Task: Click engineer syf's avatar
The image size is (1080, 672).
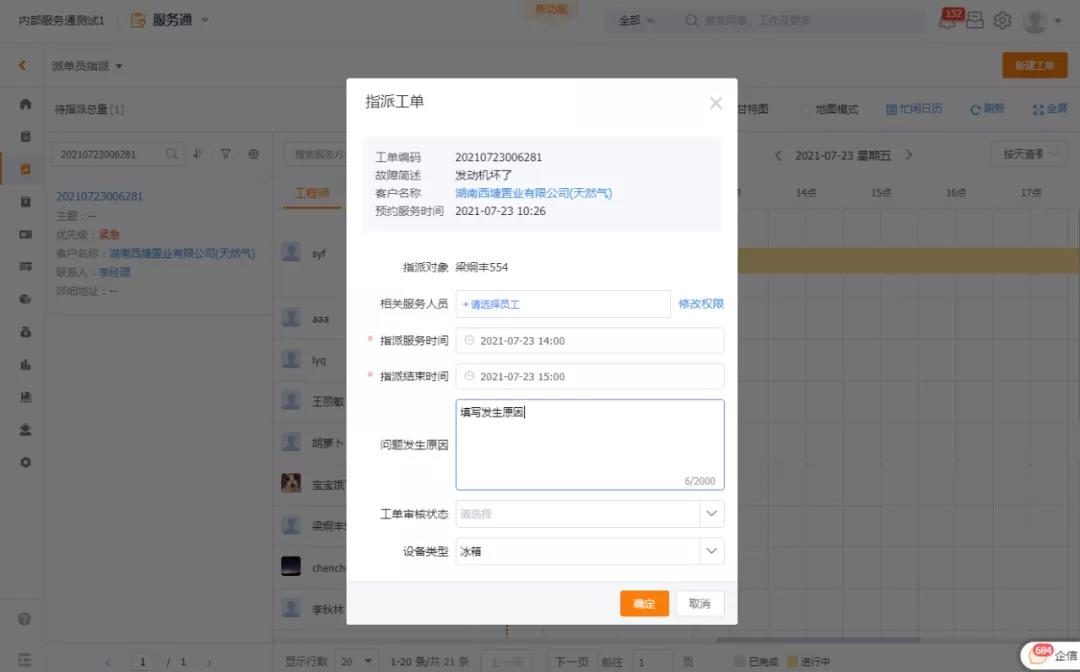Action: [x=291, y=252]
